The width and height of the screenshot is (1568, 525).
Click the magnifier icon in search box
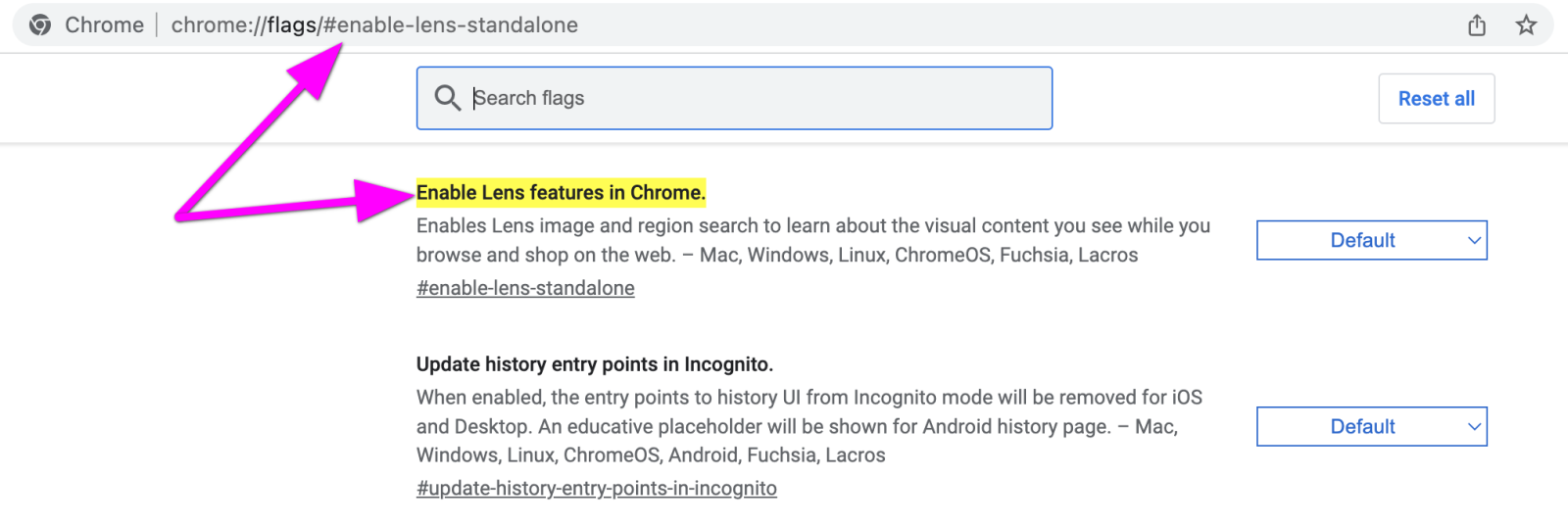(447, 98)
